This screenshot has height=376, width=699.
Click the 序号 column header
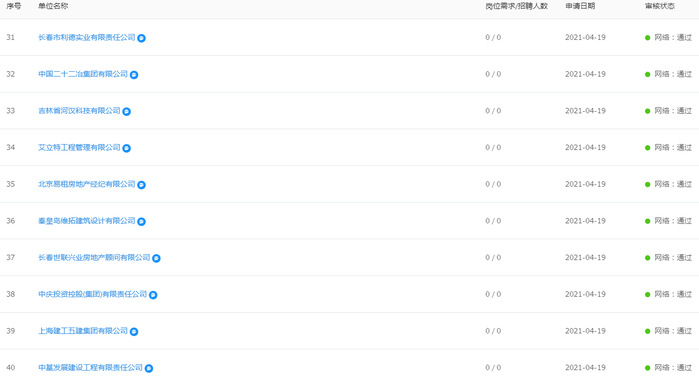pyautogui.click(x=13, y=6)
